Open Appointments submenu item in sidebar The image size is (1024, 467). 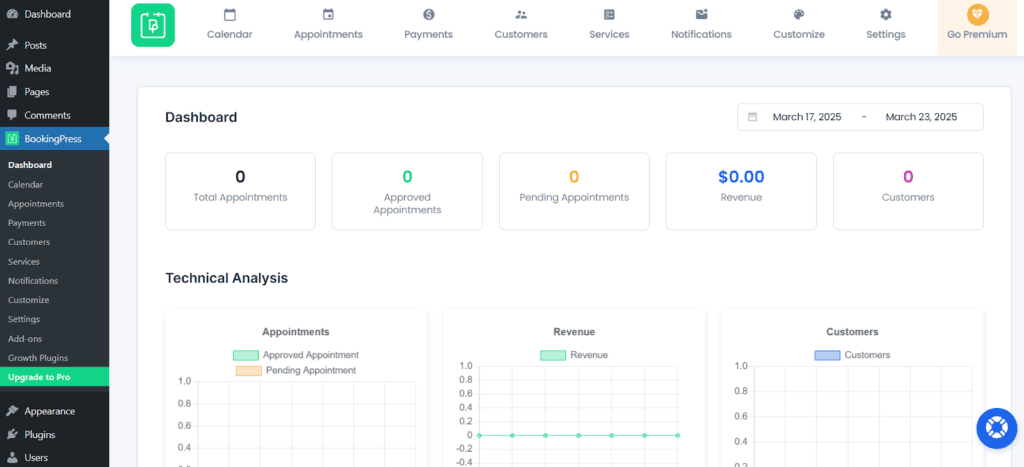36,204
